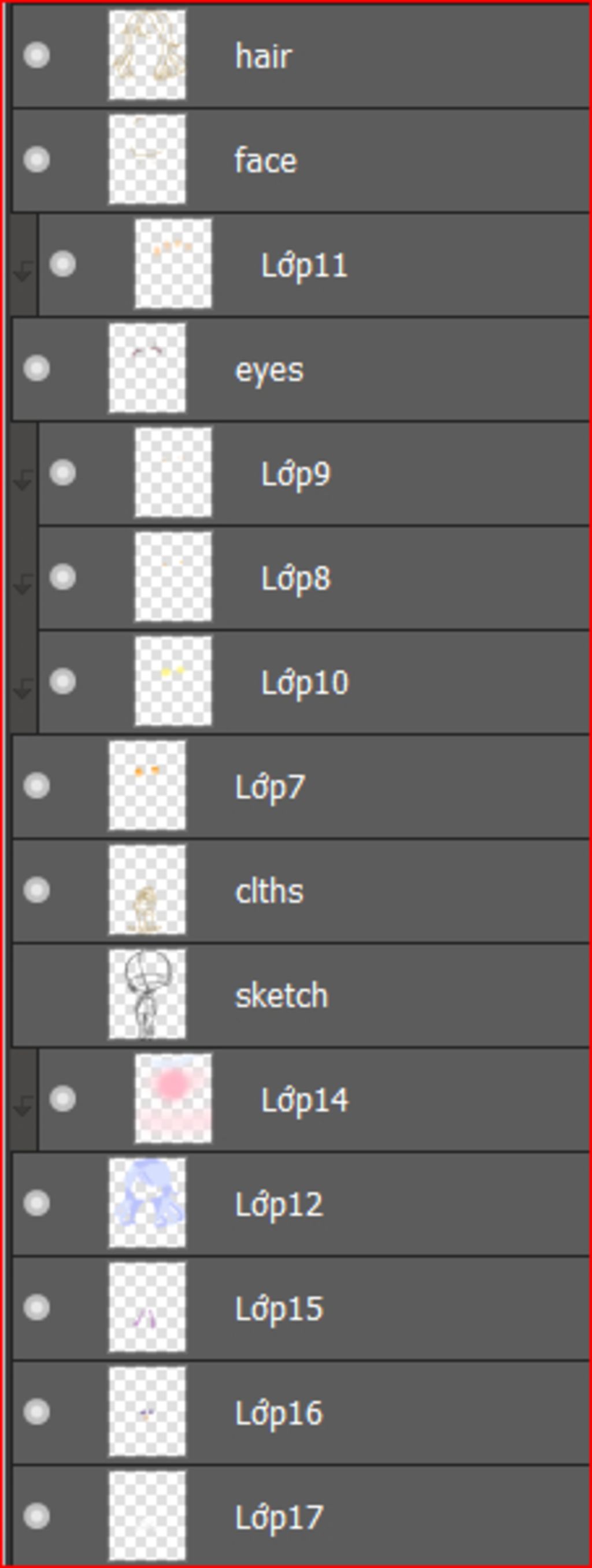592x1568 pixels.
Task: Hide the hair layer visibility dot
Action: [x=36, y=56]
